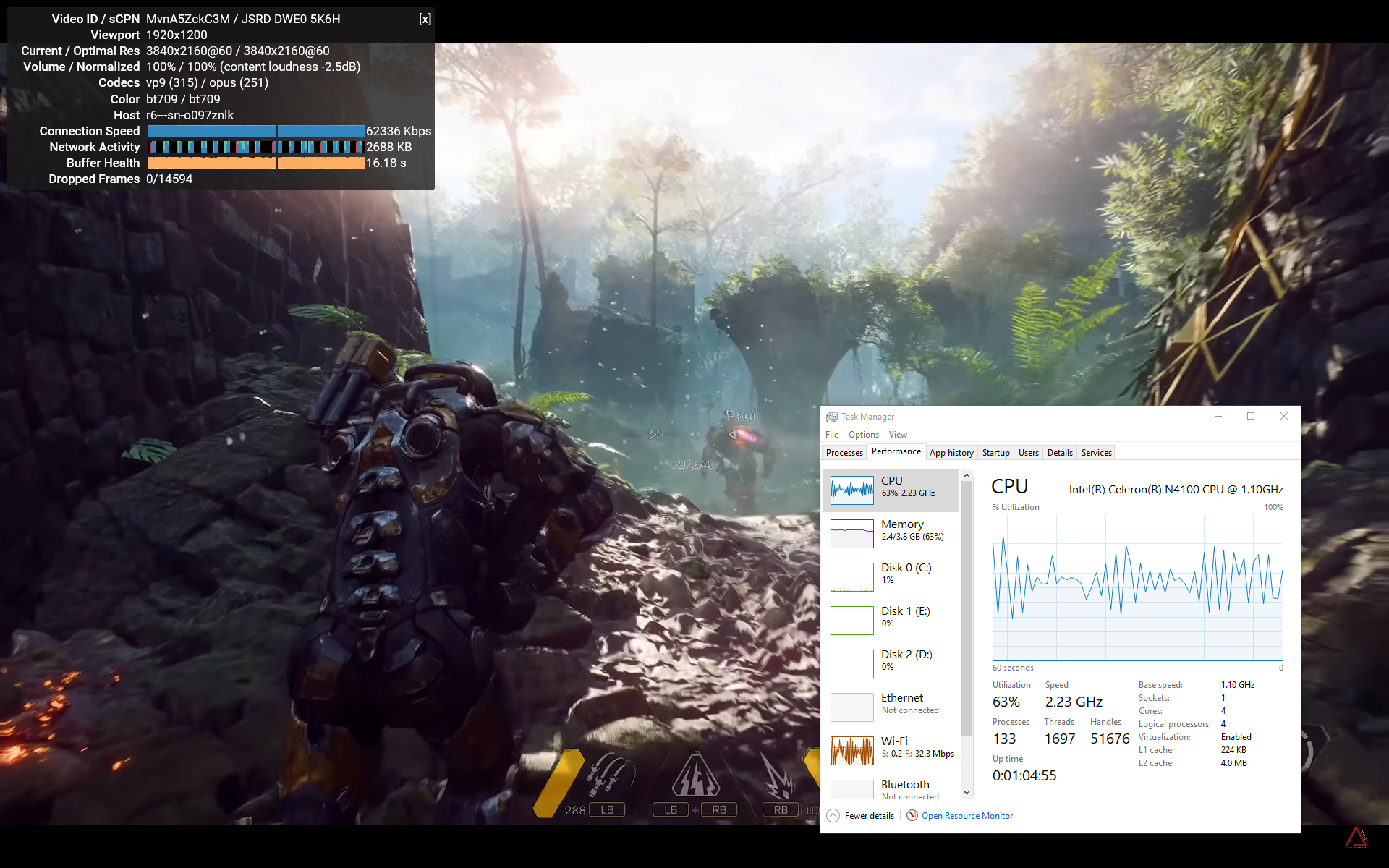Image resolution: width=1389 pixels, height=868 pixels.
Task: Open Resource Monitor link
Action: pyautogui.click(x=967, y=816)
